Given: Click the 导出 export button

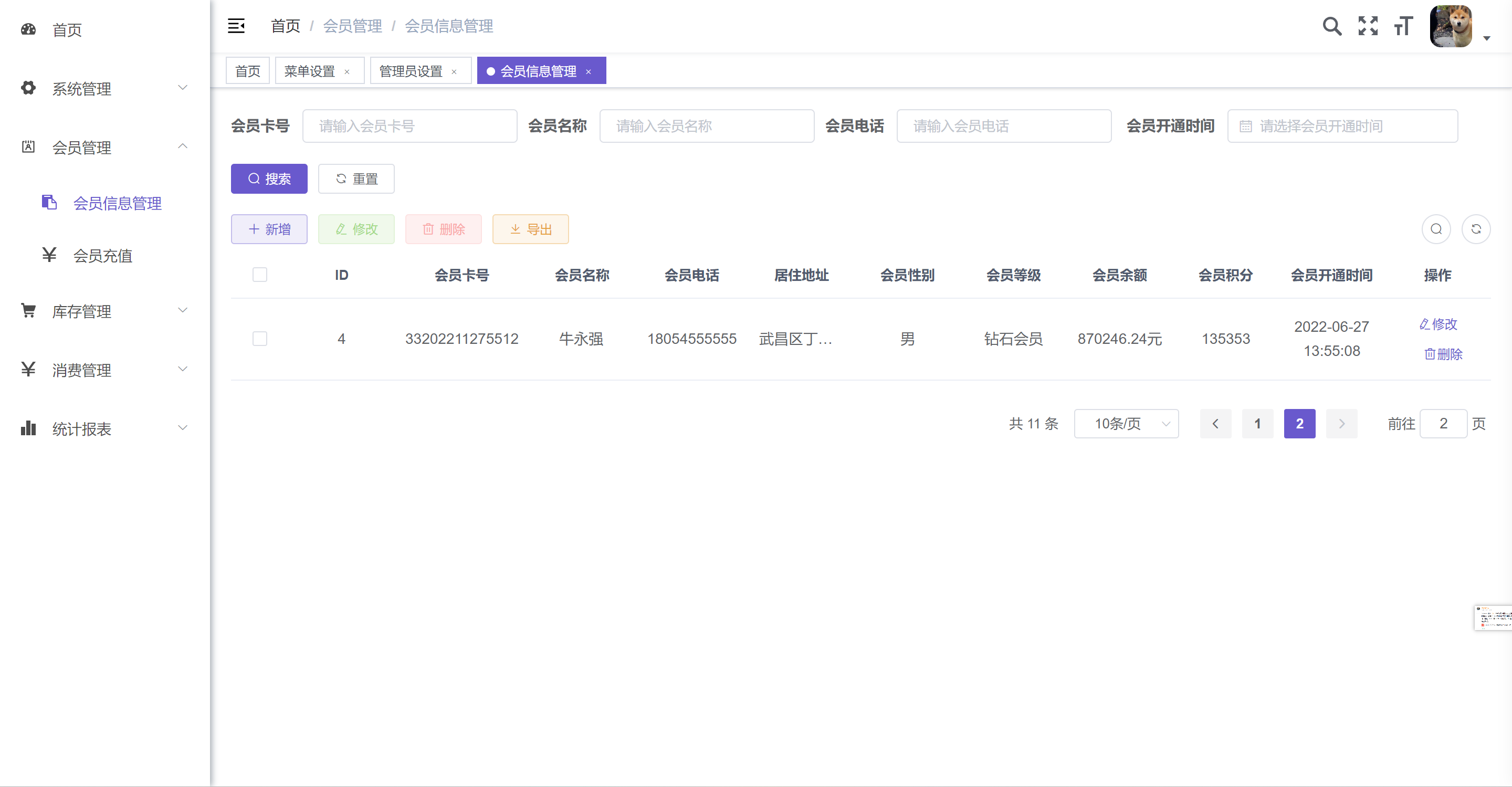Looking at the screenshot, I should click(x=530, y=229).
